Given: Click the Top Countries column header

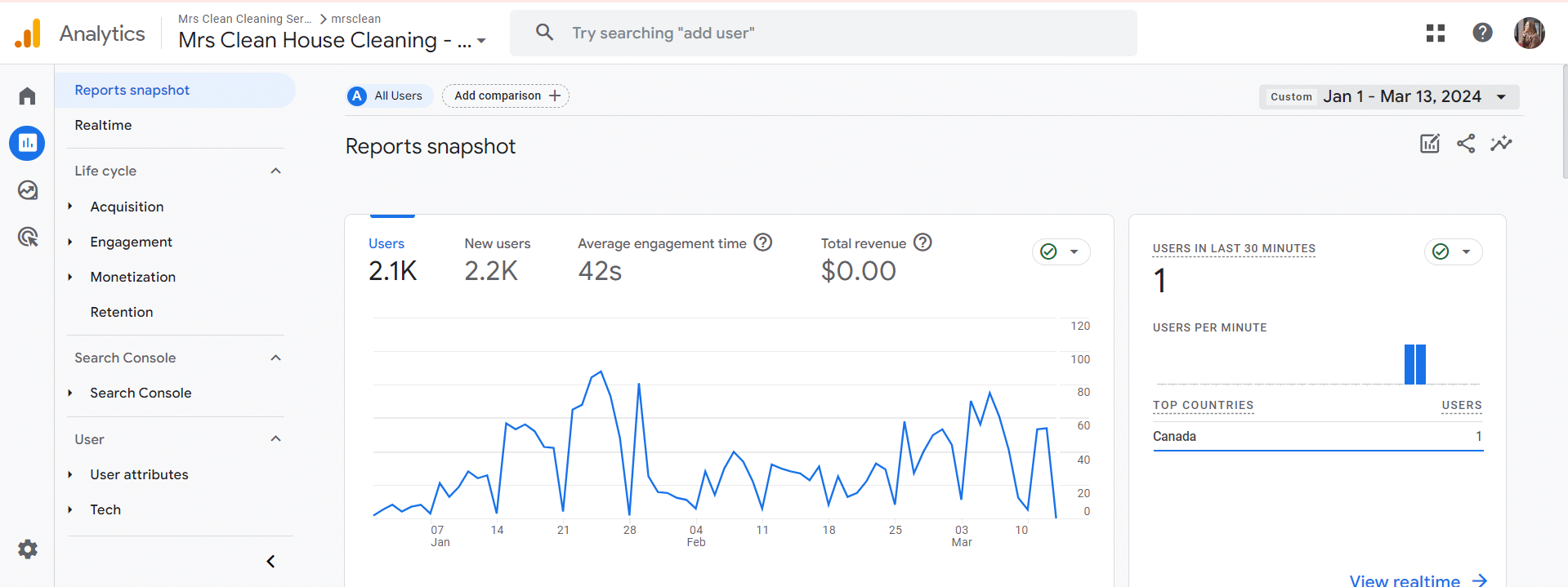Looking at the screenshot, I should pyautogui.click(x=1203, y=405).
